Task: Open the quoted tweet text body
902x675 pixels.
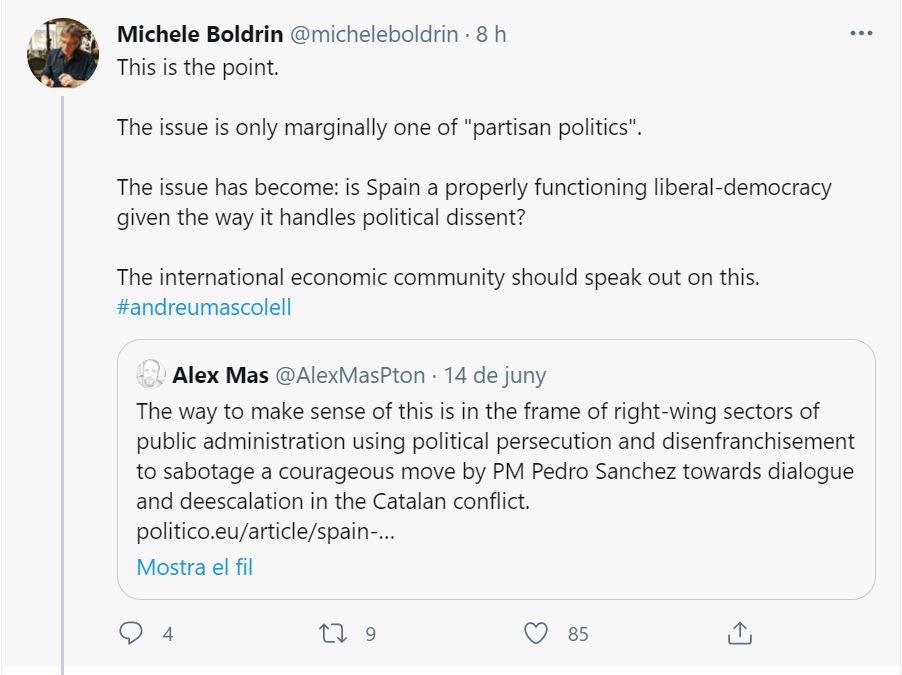Action: point(495,456)
